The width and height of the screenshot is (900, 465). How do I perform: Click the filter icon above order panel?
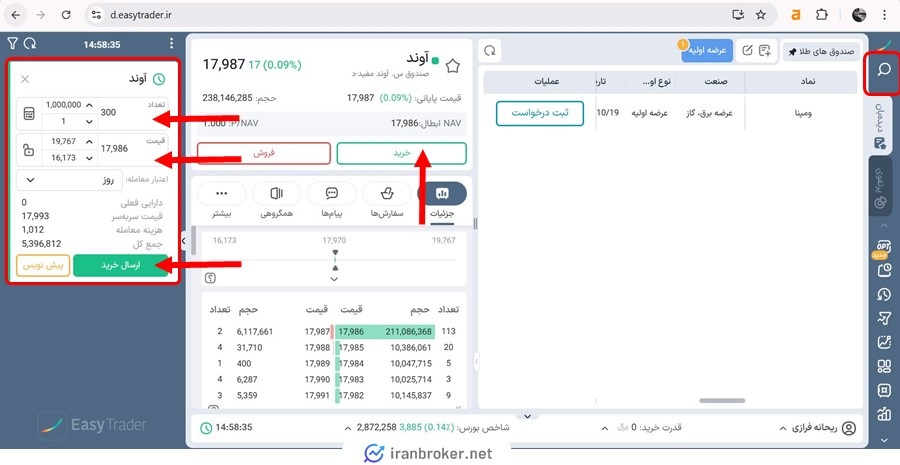(13, 44)
